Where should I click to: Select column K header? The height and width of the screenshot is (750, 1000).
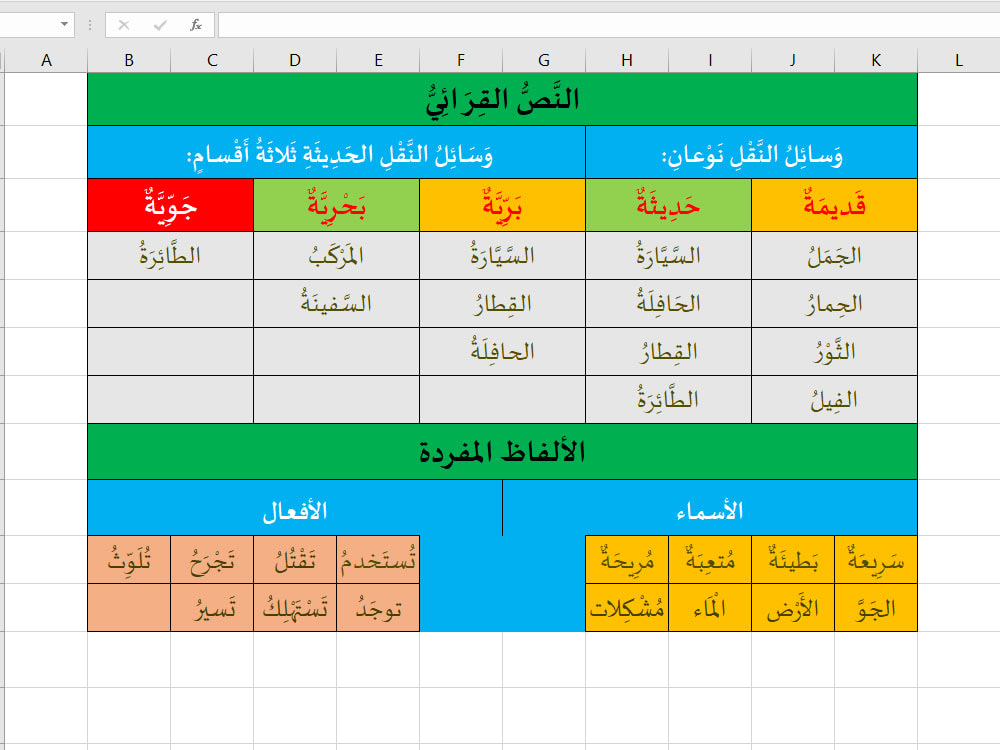(876, 61)
